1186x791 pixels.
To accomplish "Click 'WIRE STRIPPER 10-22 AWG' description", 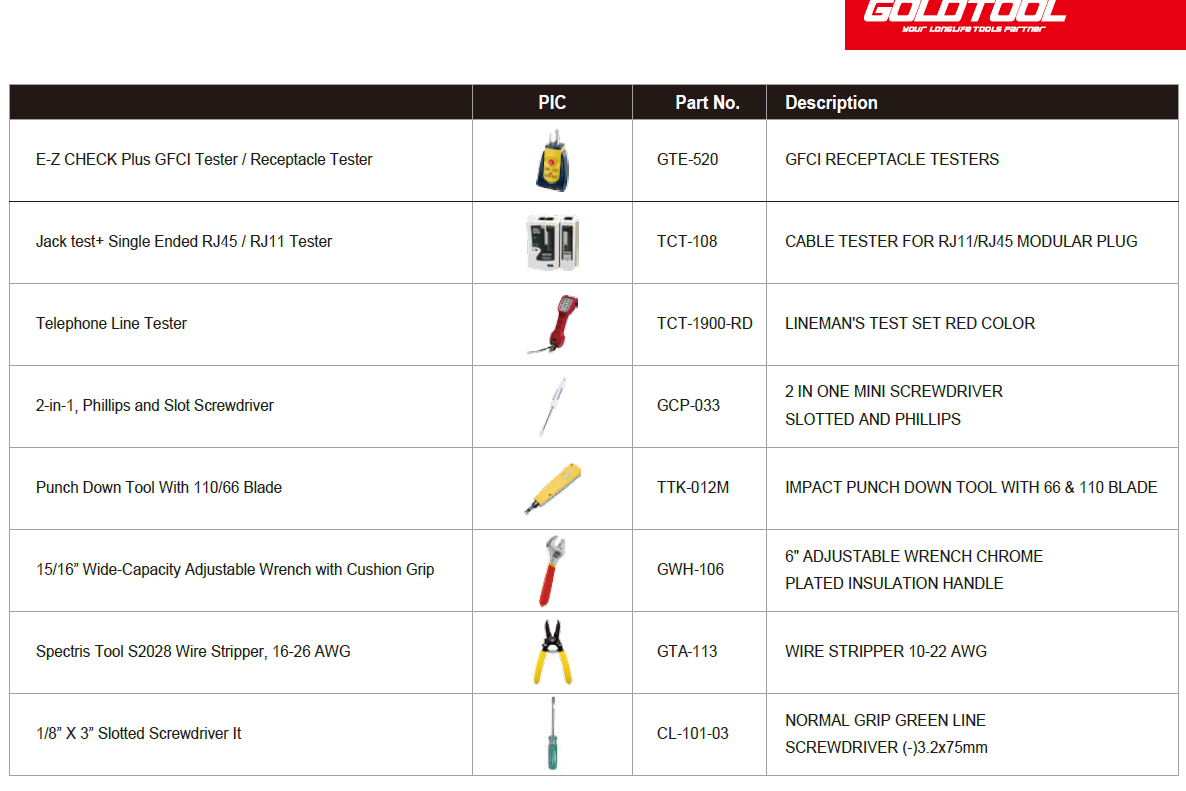I will point(886,652).
